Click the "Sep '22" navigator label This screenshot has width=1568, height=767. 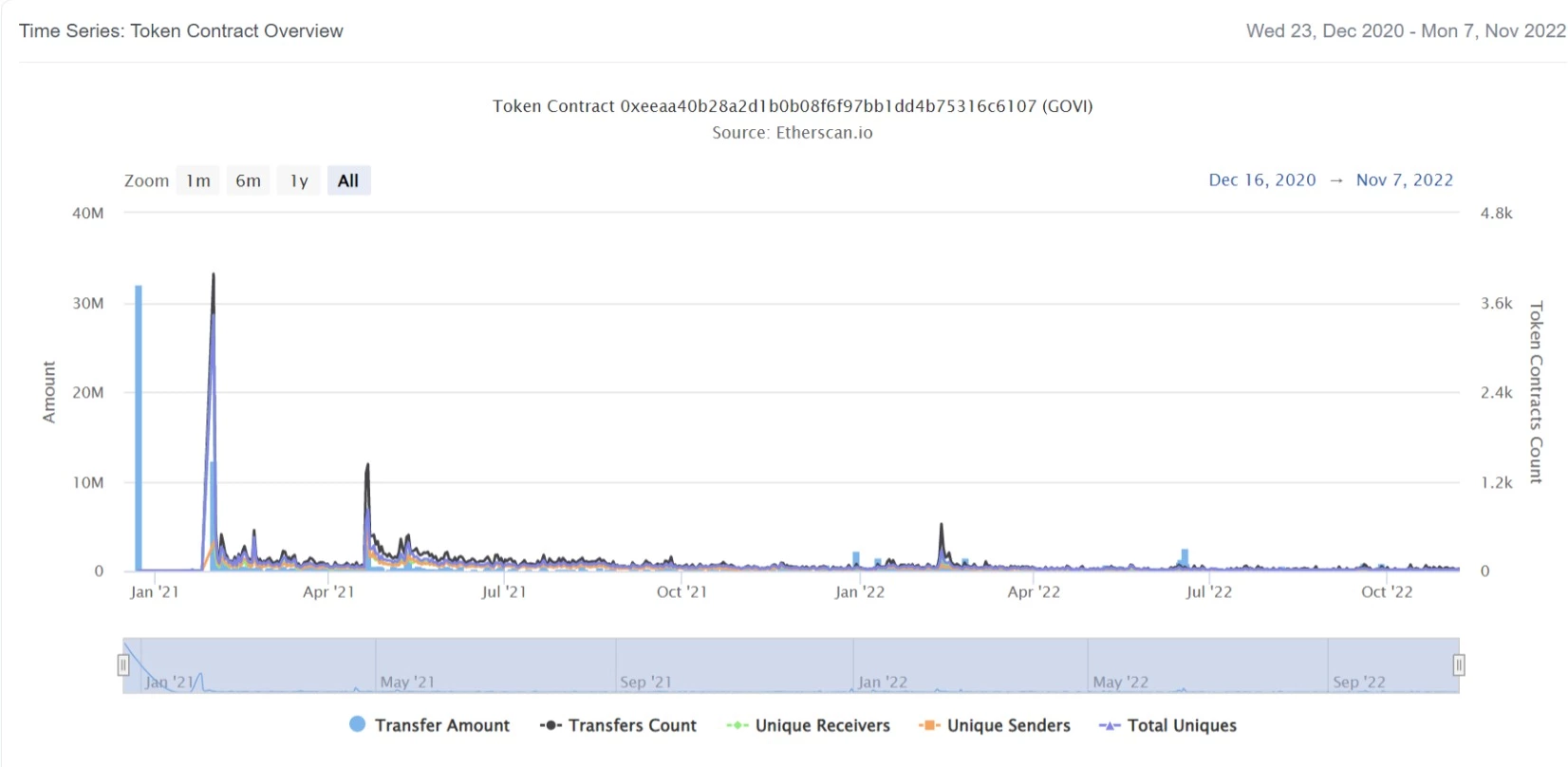pyautogui.click(x=1359, y=682)
